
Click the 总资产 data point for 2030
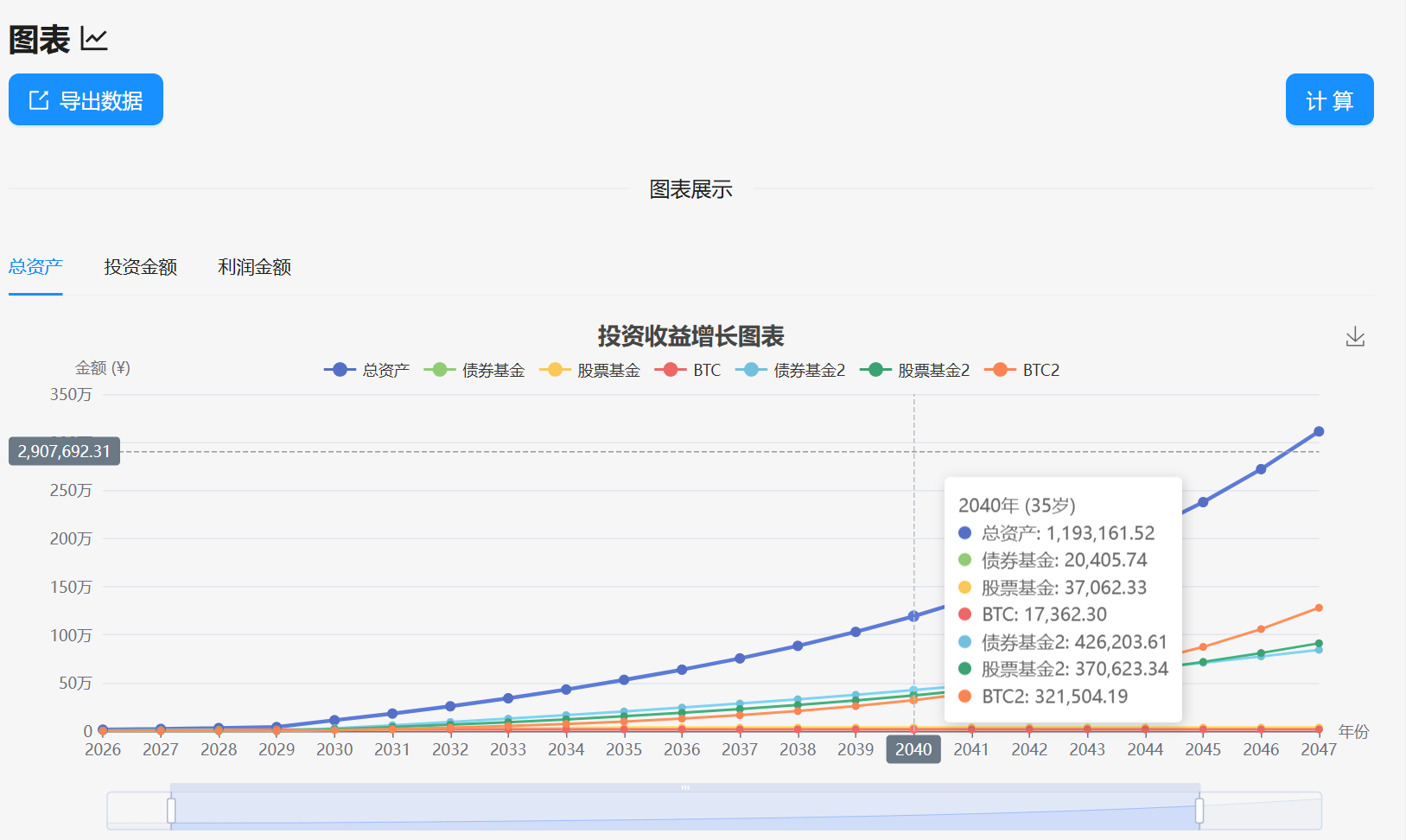coord(334,720)
